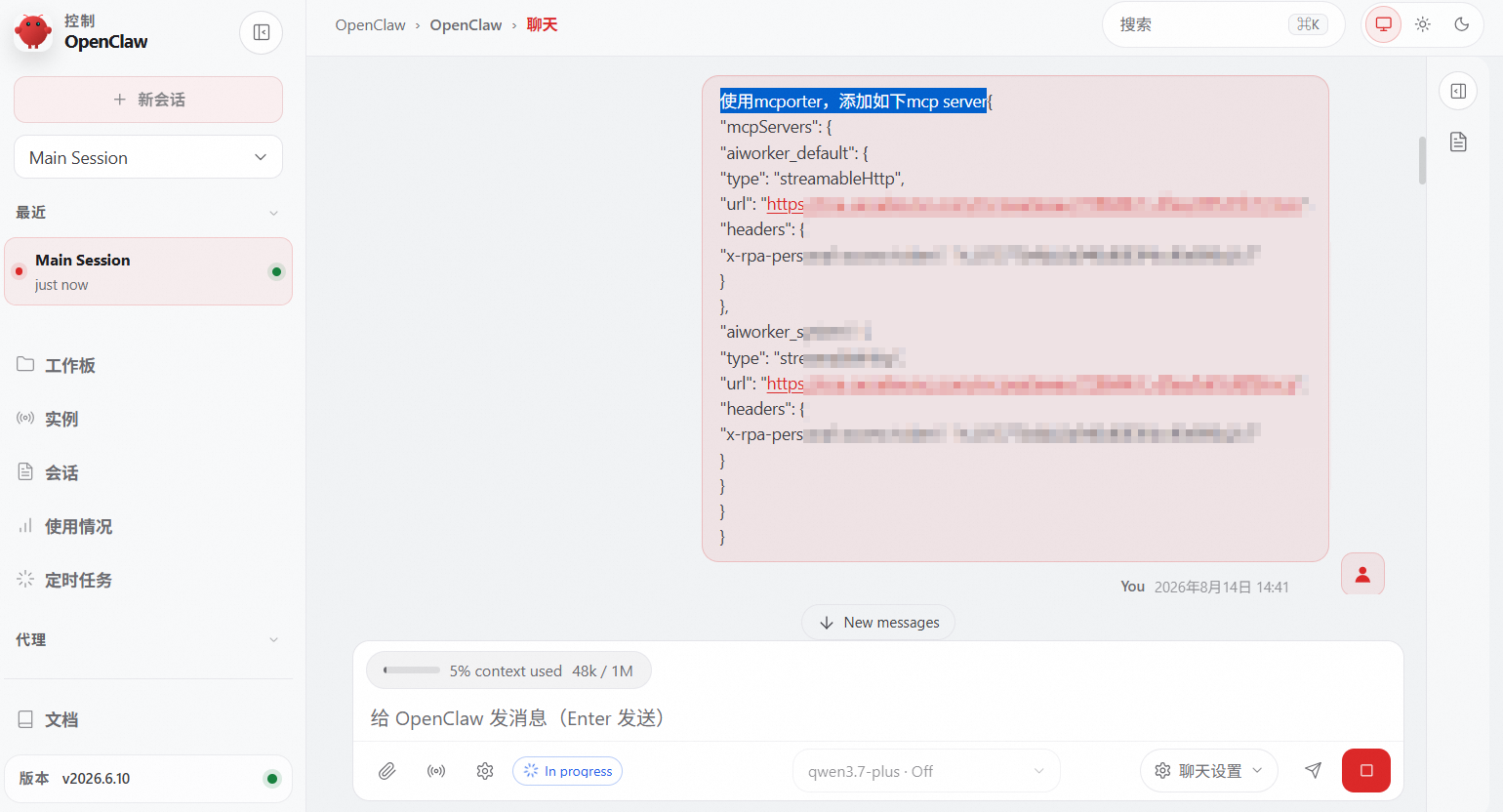Screen dimensions: 1503x812
Task: Click the OpenClaw red mascot logo
Action: pyautogui.click(x=33, y=32)
